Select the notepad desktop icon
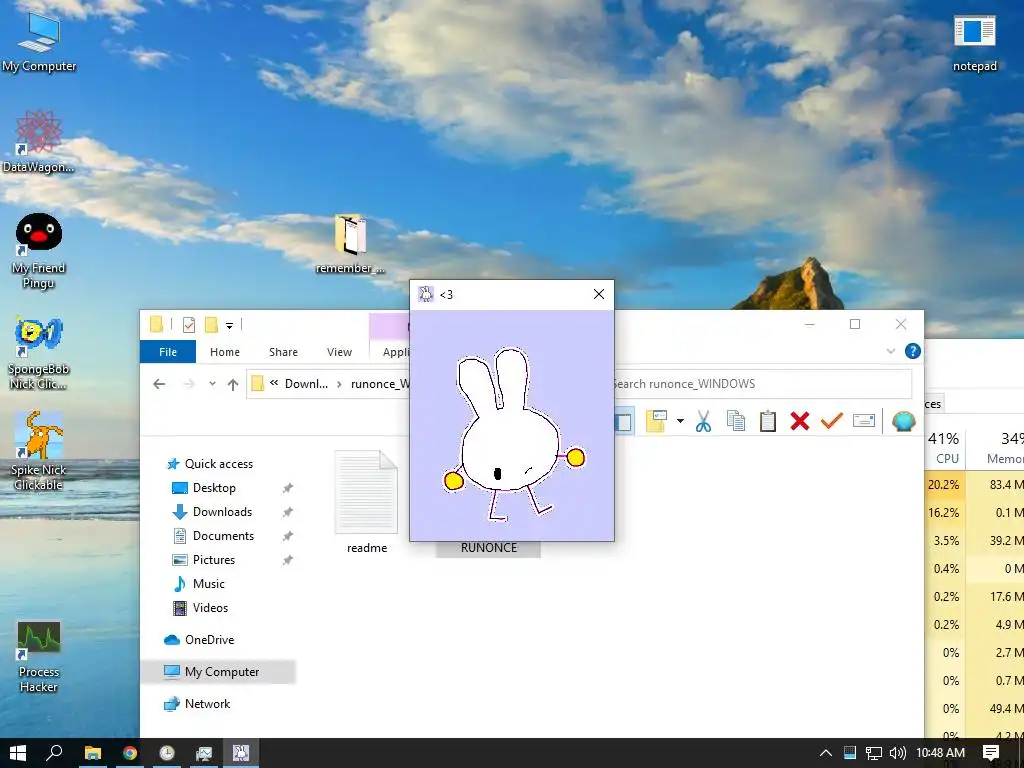Image resolution: width=1024 pixels, height=768 pixels. (x=974, y=43)
